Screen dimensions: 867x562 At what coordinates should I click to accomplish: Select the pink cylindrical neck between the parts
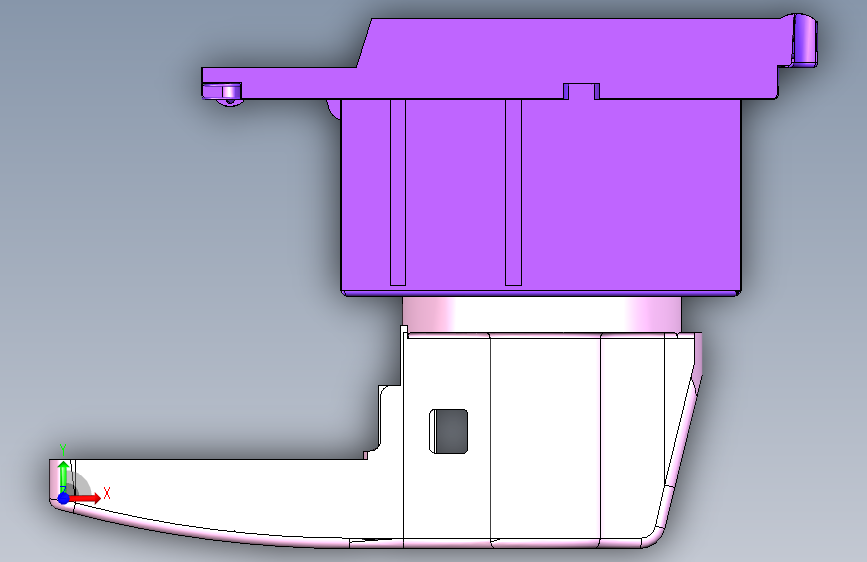(x=541, y=314)
